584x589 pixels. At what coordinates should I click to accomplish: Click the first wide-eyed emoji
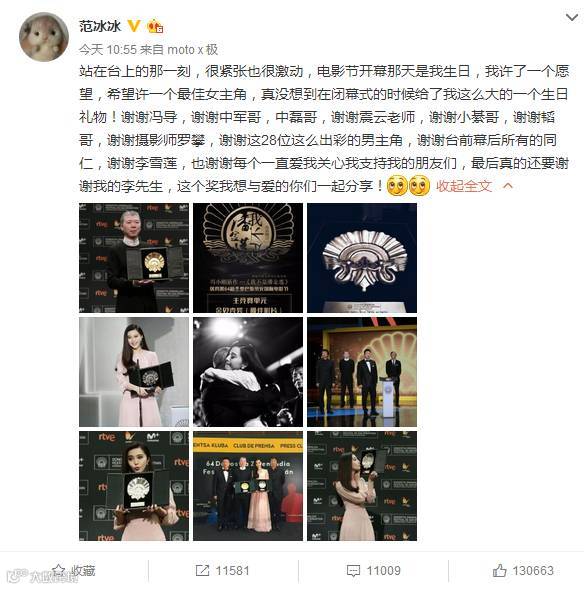click(397, 186)
